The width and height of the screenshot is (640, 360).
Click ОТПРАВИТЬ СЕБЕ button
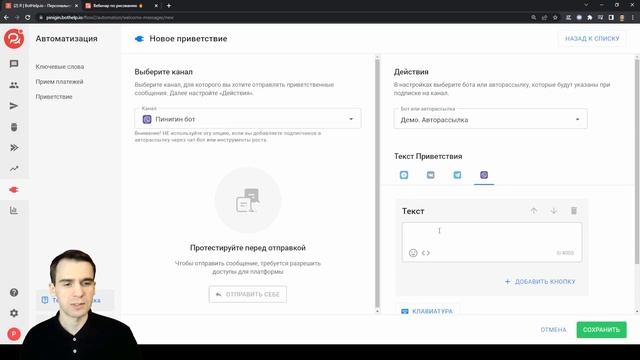coord(248,294)
